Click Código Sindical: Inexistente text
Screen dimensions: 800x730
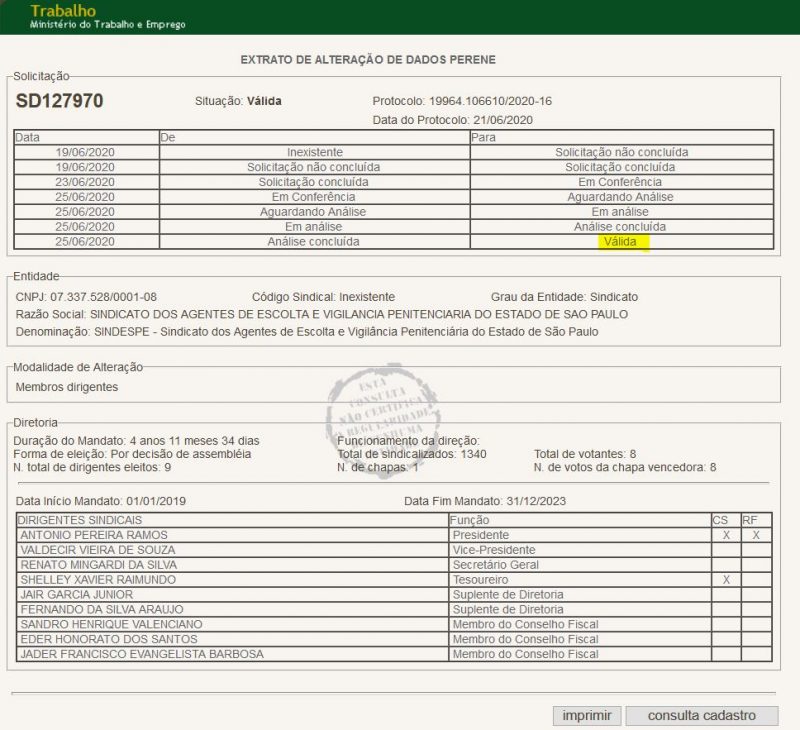323,297
